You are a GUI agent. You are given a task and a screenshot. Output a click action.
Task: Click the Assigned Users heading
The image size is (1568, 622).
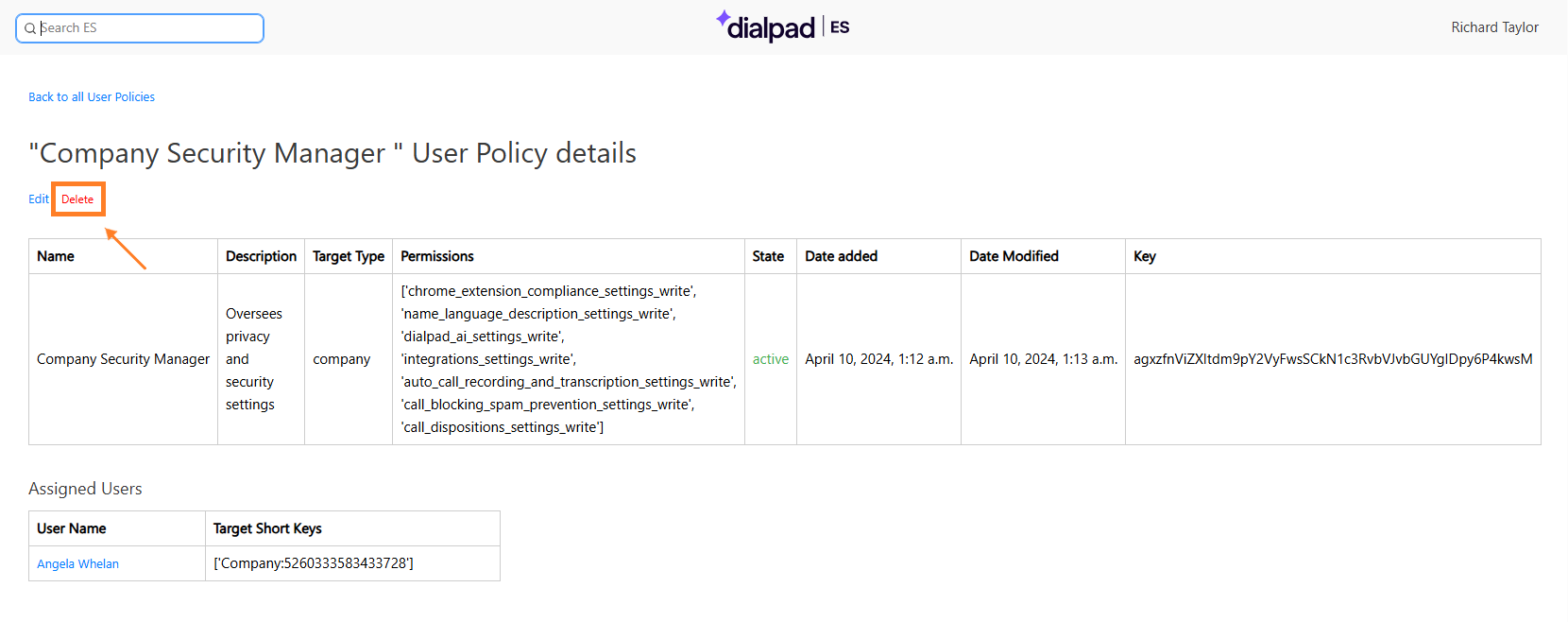[85, 489]
